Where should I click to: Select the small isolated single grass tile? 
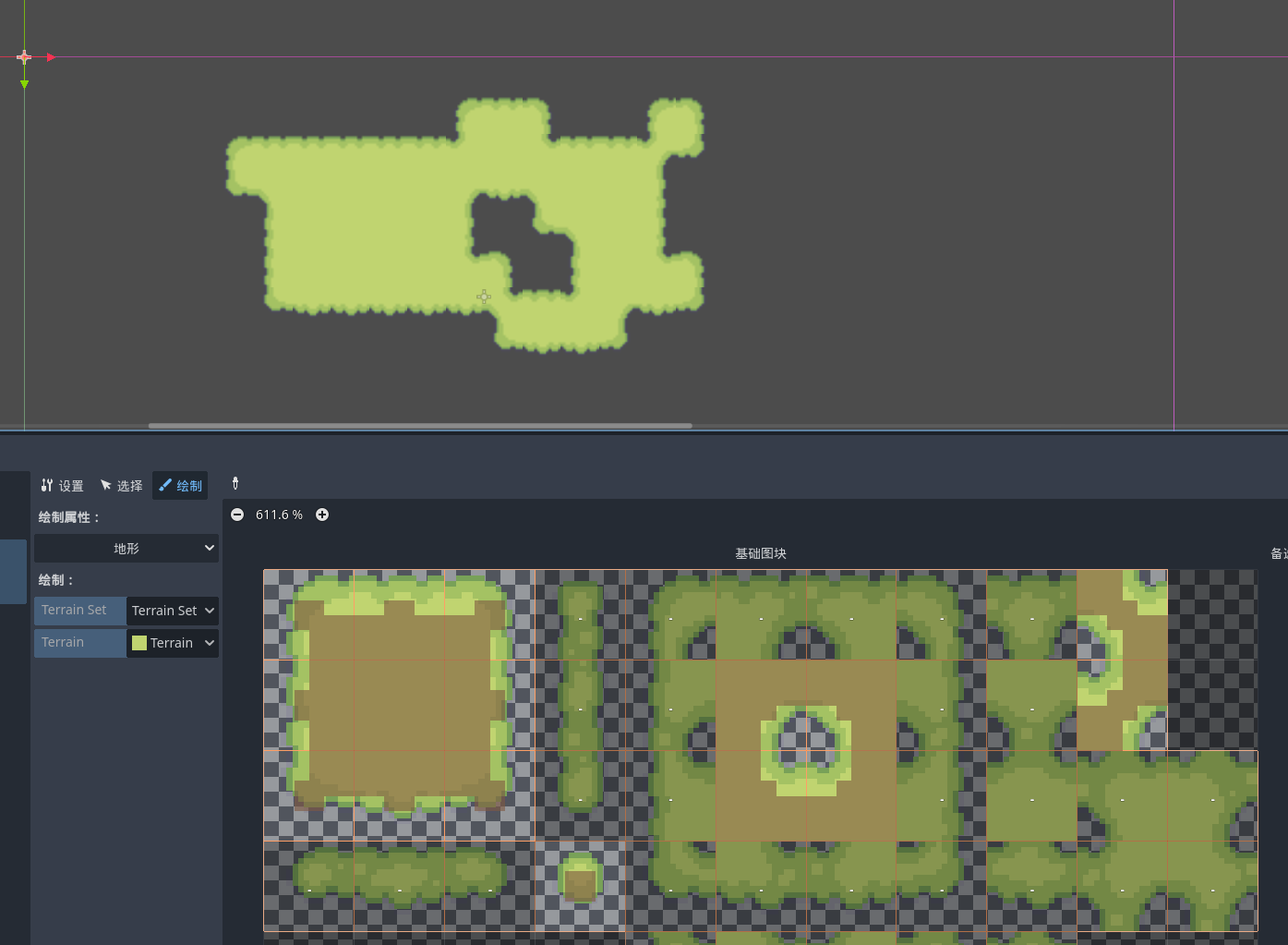[580, 884]
